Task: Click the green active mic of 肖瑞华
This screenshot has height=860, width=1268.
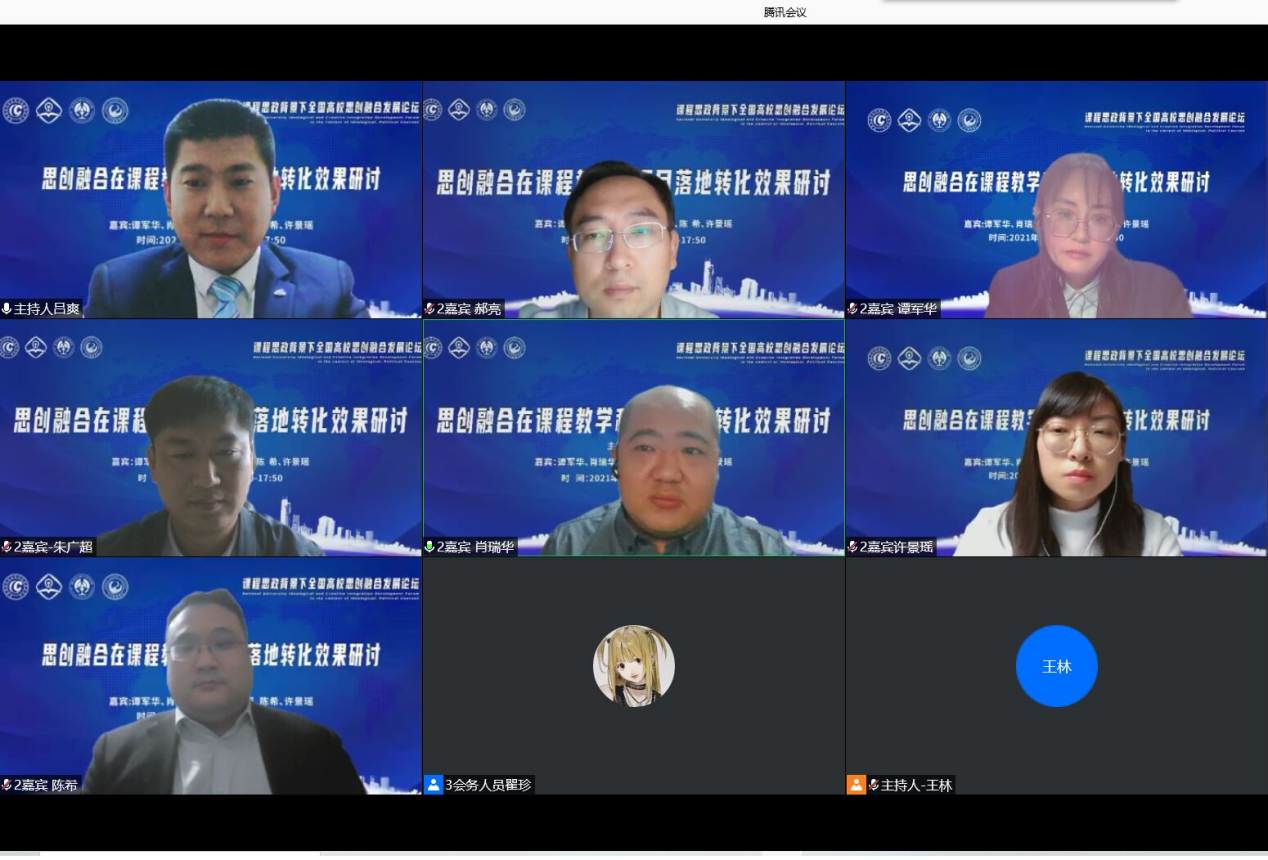Action: click(x=430, y=547)
